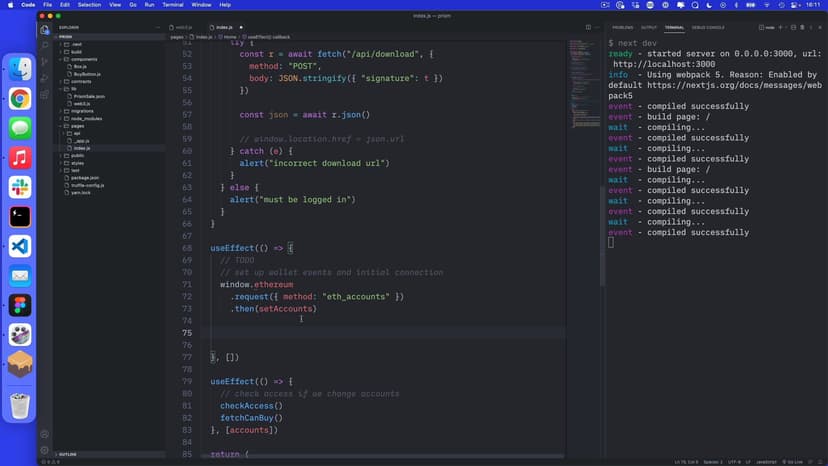828x466 pixels.
Task: Open the Run and Debug view
Action: coord(45,78)
